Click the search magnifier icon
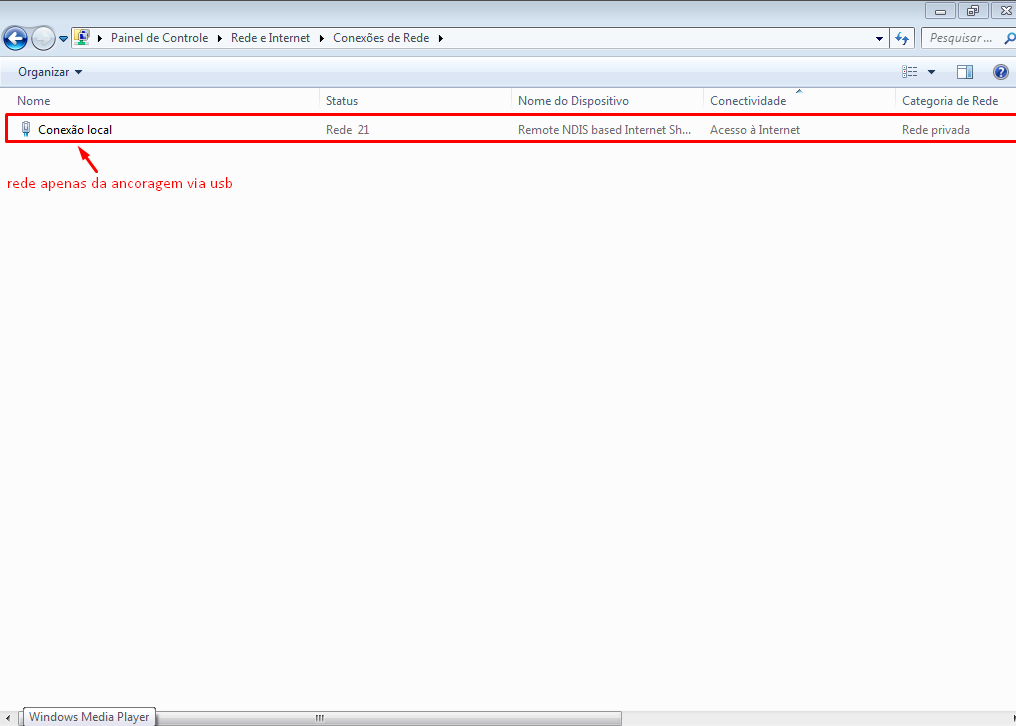 [1010, 38]
